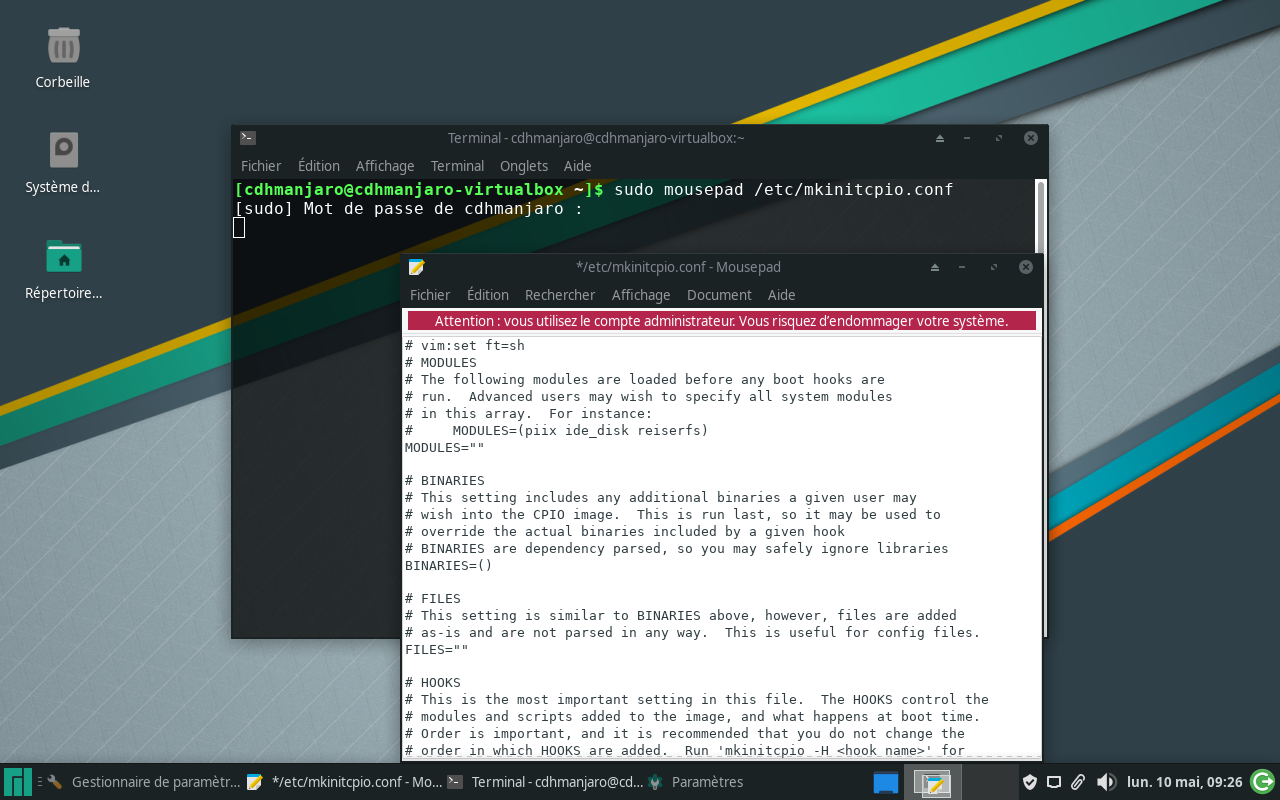Switch to Gestionnaire de paramètres taskbar window

click(144, 782)
